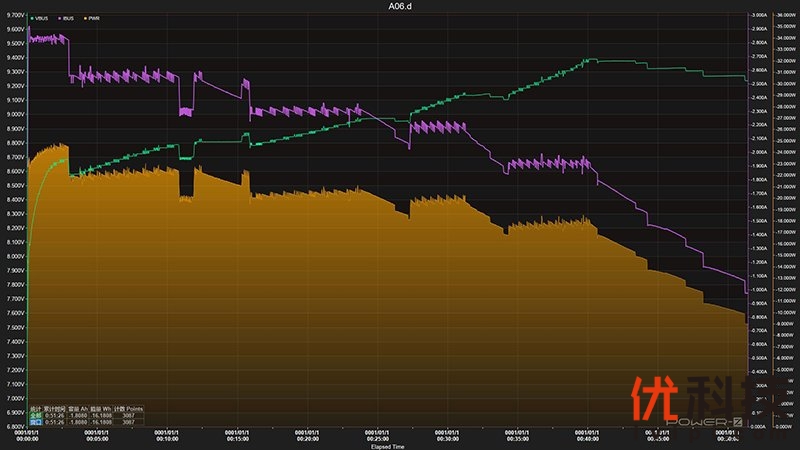Toggle the VBUS series in the legend
The width and height of the screenshot is (800, 450).
pyautogui.click(x=44, y=18)
